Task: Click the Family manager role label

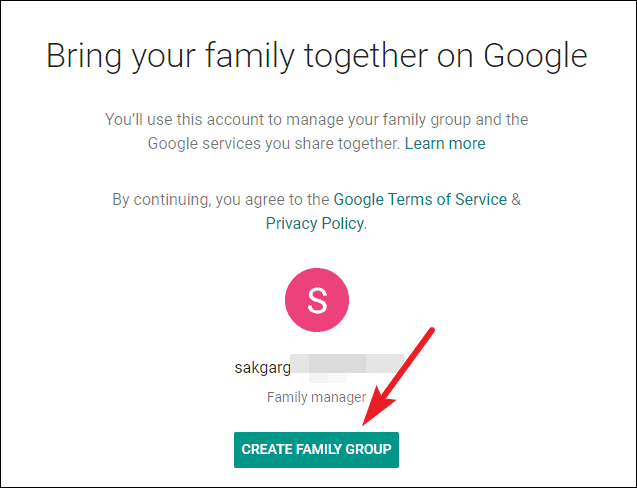Action: pos(316,397)
